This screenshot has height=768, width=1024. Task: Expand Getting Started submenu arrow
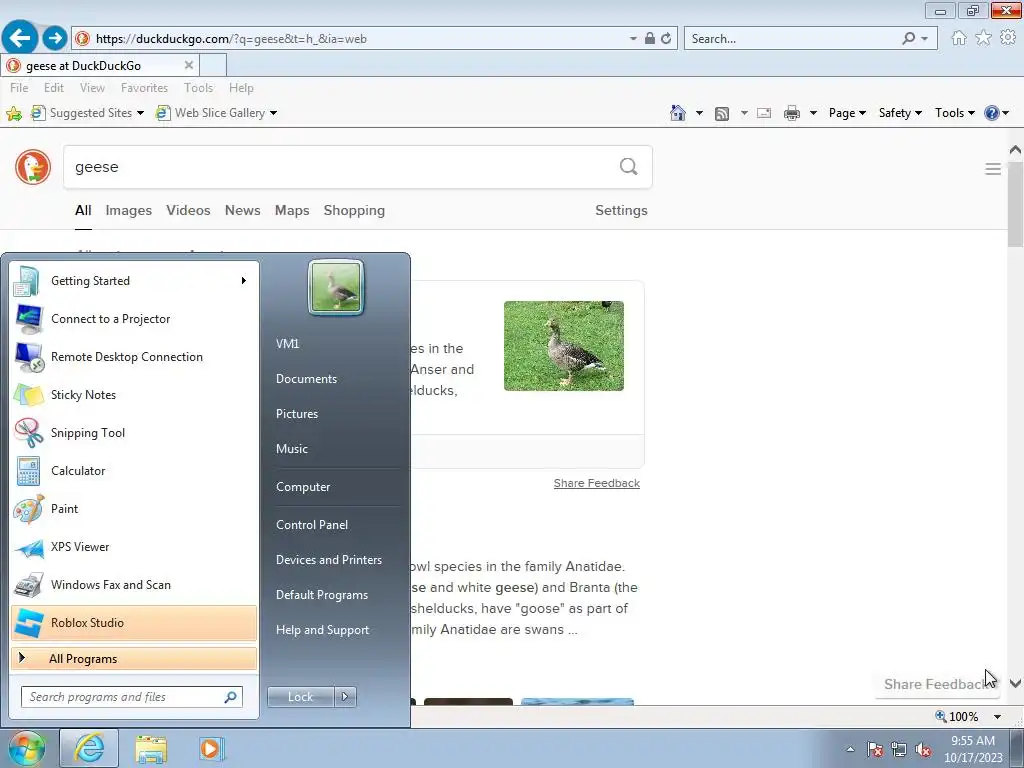pos(244,281)
